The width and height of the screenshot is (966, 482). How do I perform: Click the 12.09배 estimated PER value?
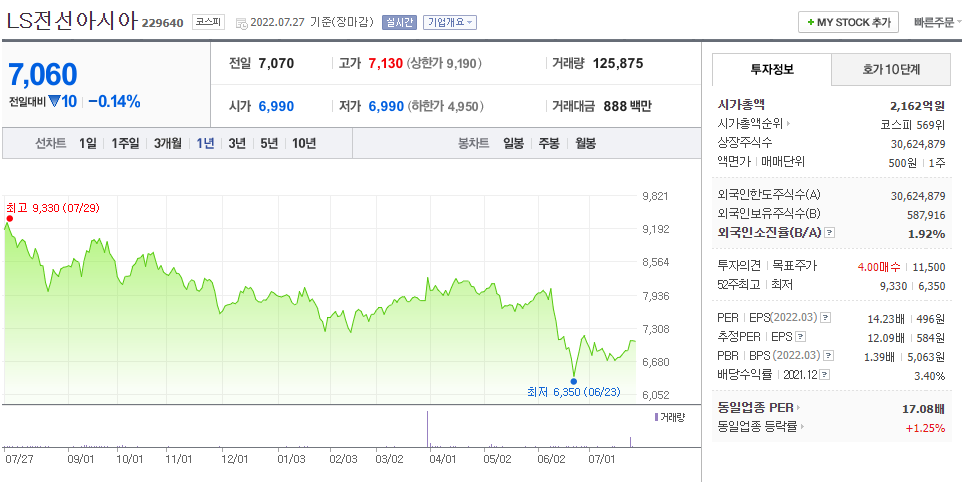coord(886,338)
